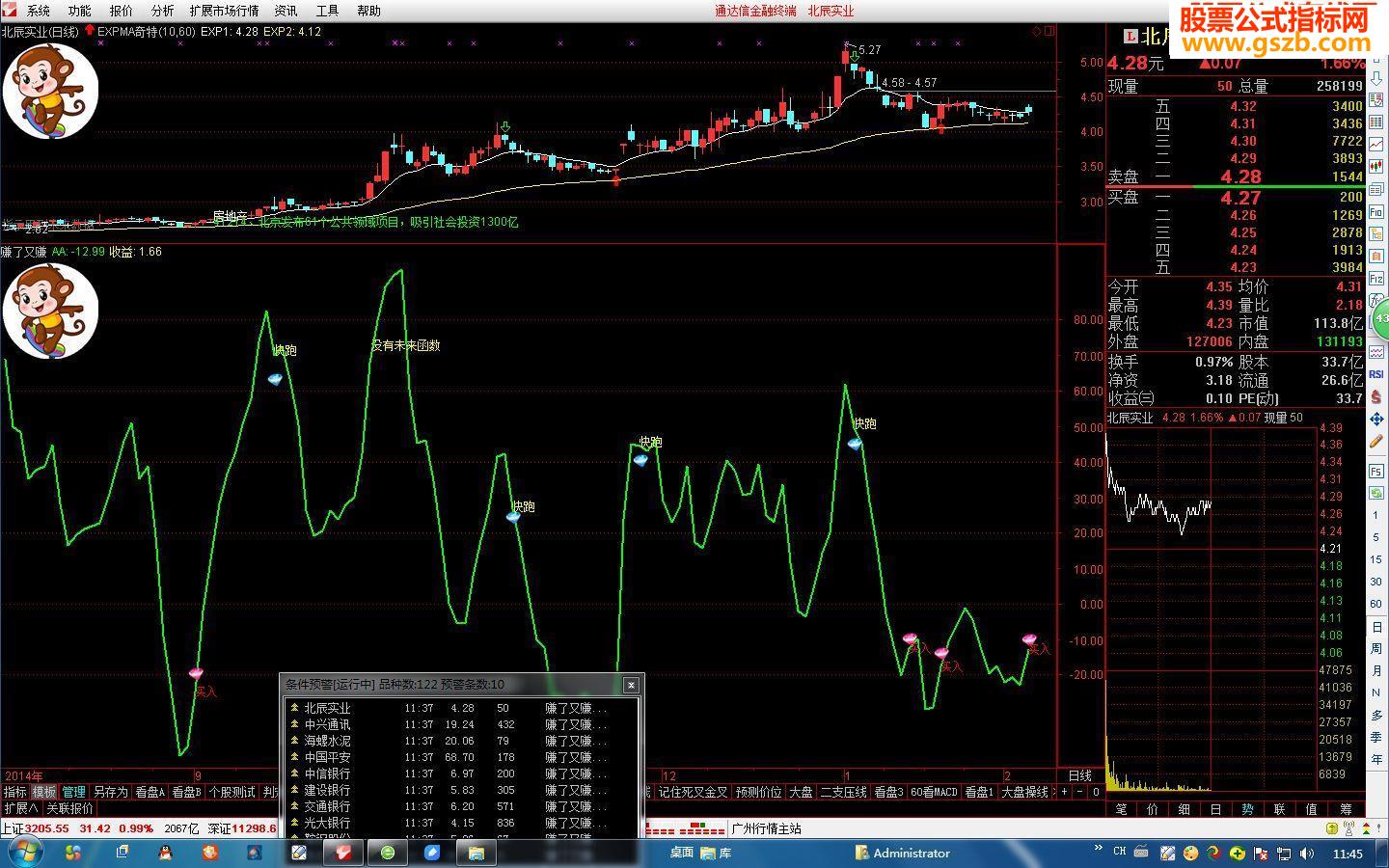The image size is (1389, 868).
Task: Select the 周 weekly period in sidebar
Action: pos(1376,648)
